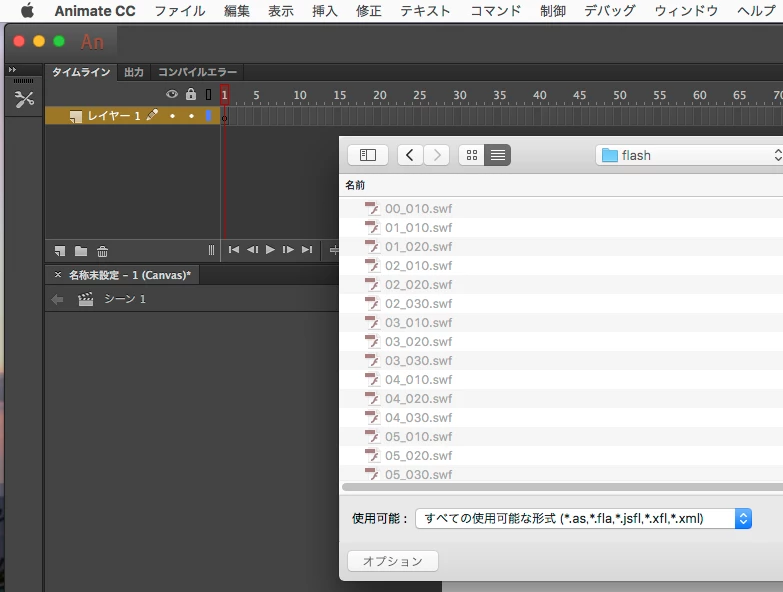Click the delete layer trash icon
Image resolution: width=783 pixels, height=592 pixels.
pyautogui.click(x=102, y=251)
